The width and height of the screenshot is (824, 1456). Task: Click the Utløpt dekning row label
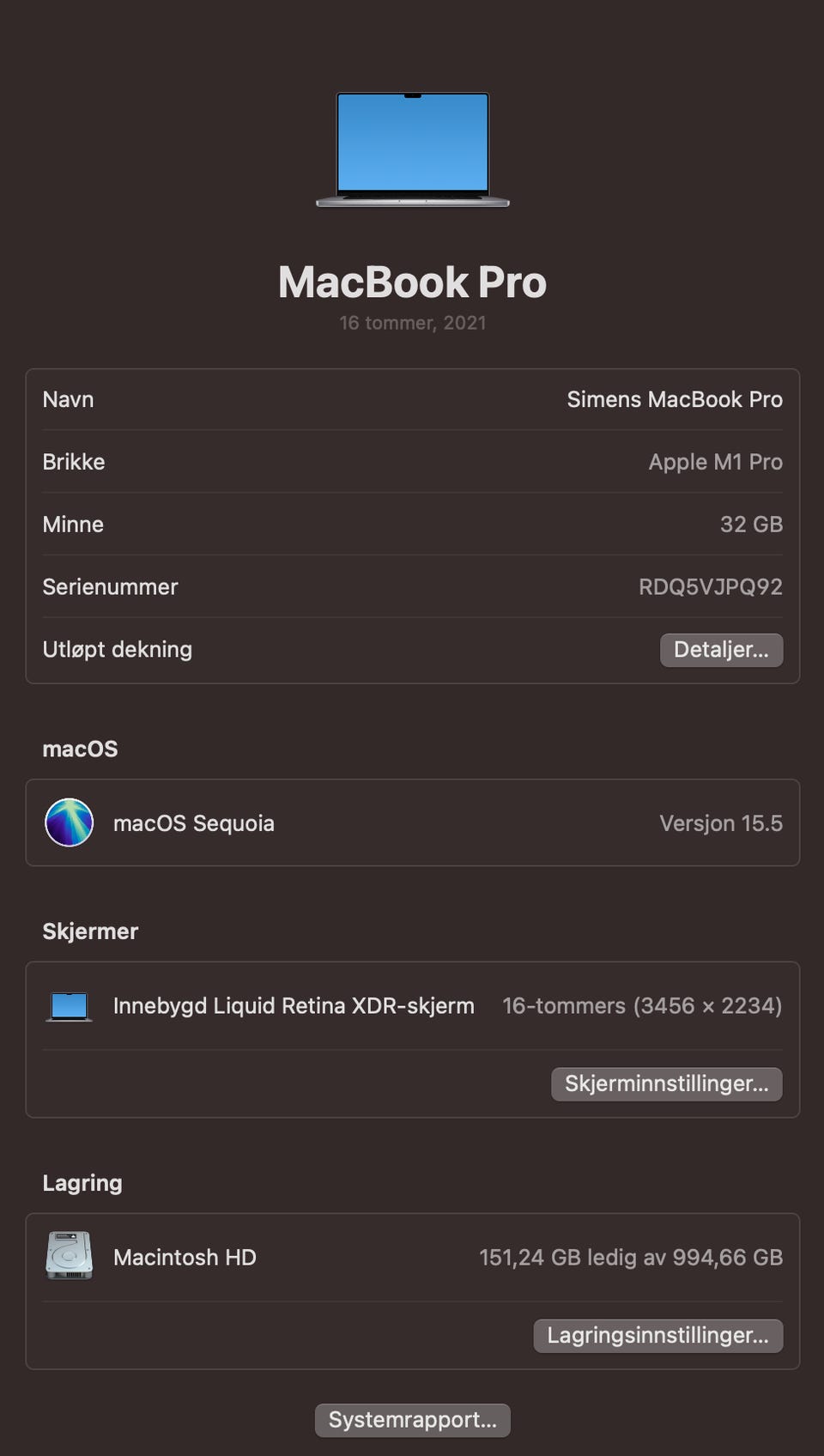(x=118, y=650)
